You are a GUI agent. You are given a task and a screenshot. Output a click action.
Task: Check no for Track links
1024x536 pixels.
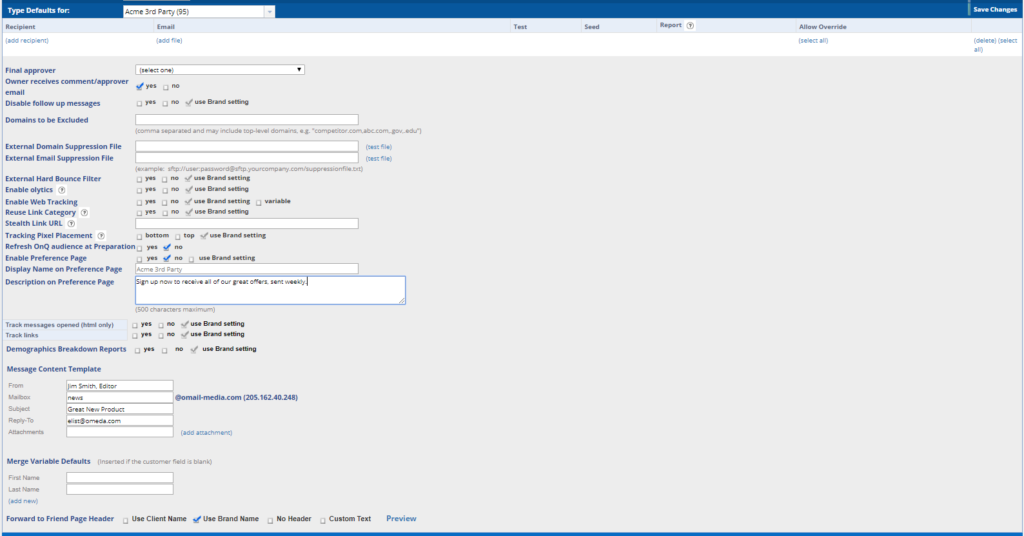(x=161, y=336)
